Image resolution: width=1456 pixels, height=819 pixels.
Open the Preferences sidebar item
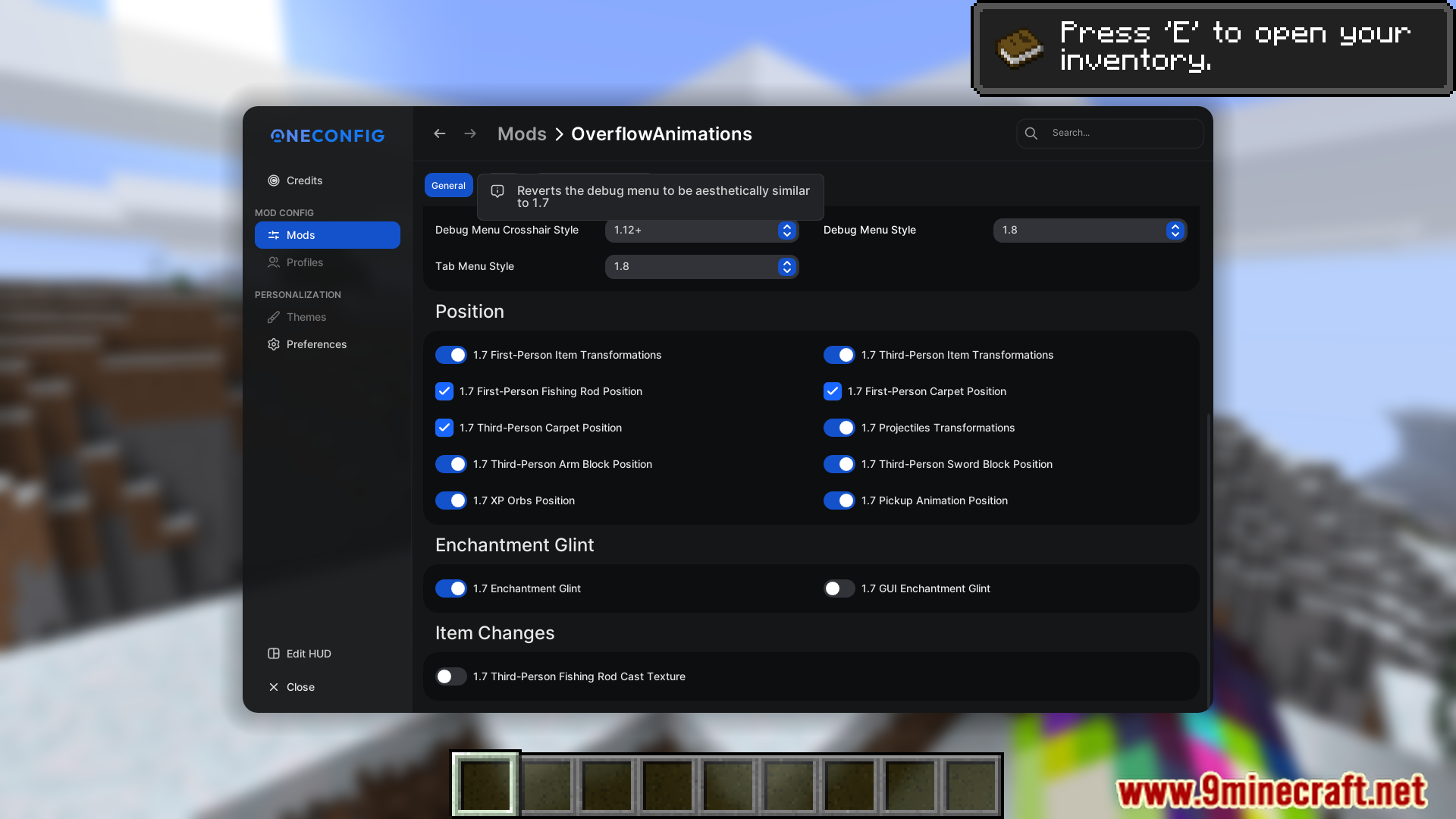click(328, 344)
